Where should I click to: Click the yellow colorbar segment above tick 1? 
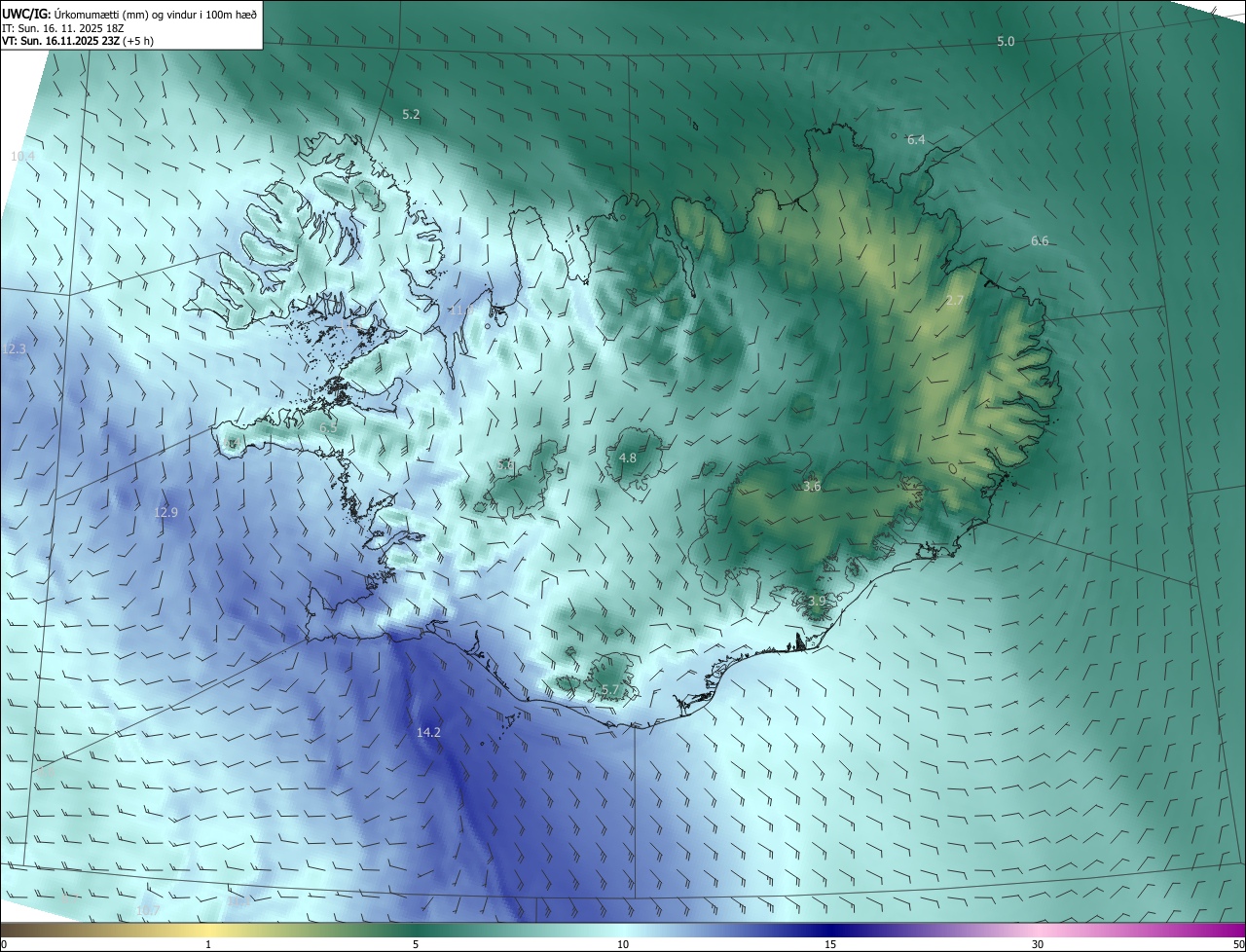point(208,930)
